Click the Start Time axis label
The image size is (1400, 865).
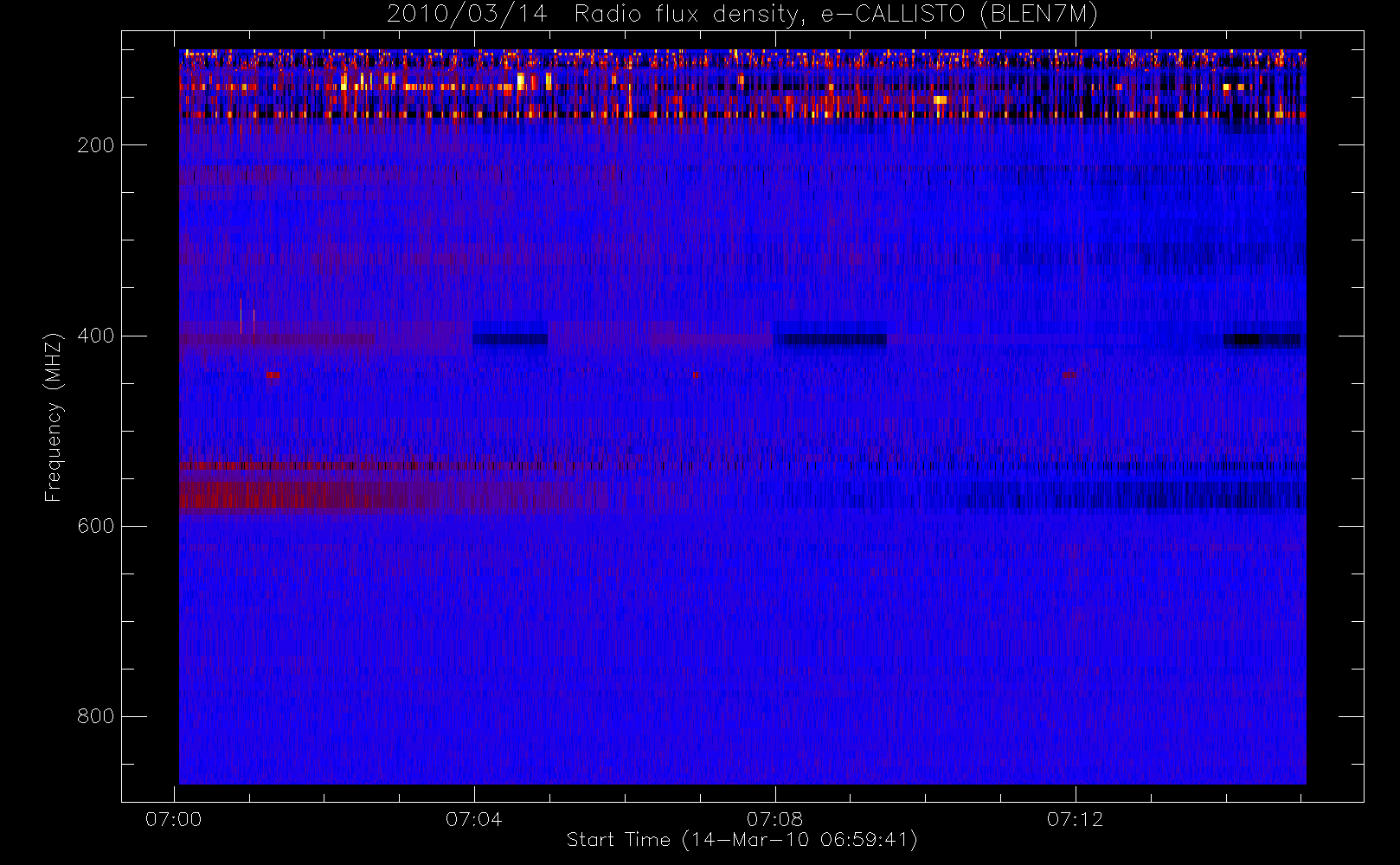[742, 840]
